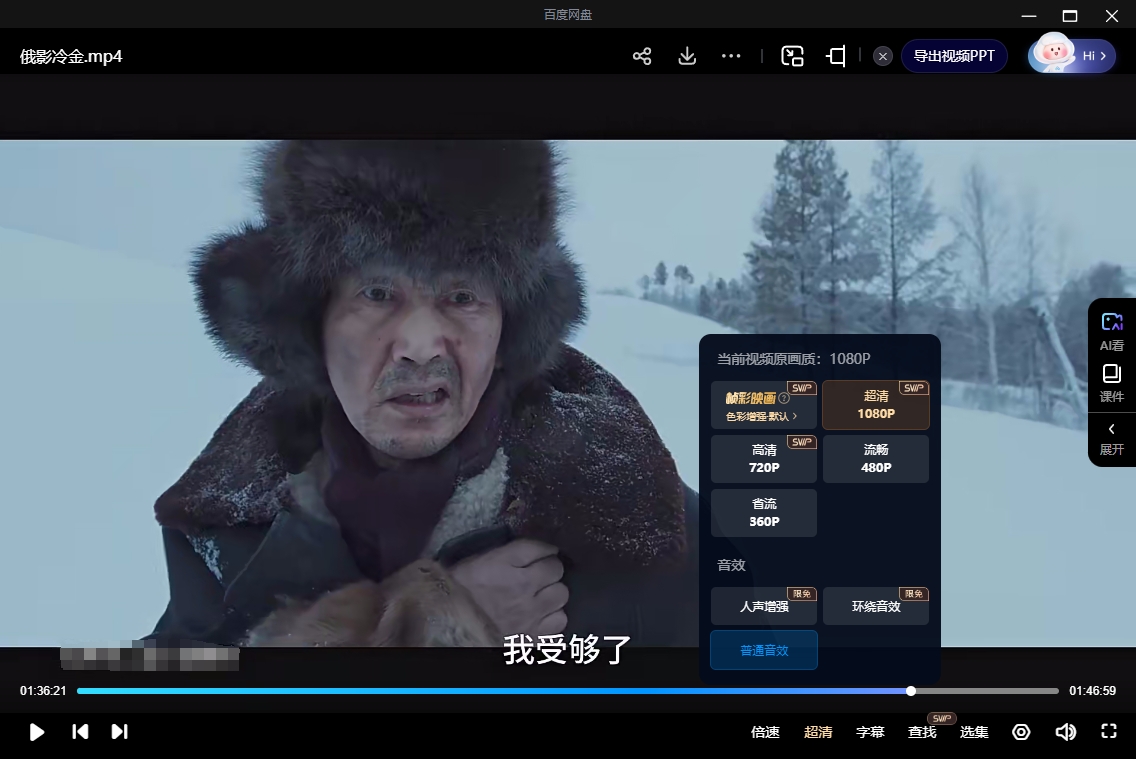Select 流畅 480P video quality
The height and width of the screenshot is (759, 1136).
pos(876,459)
